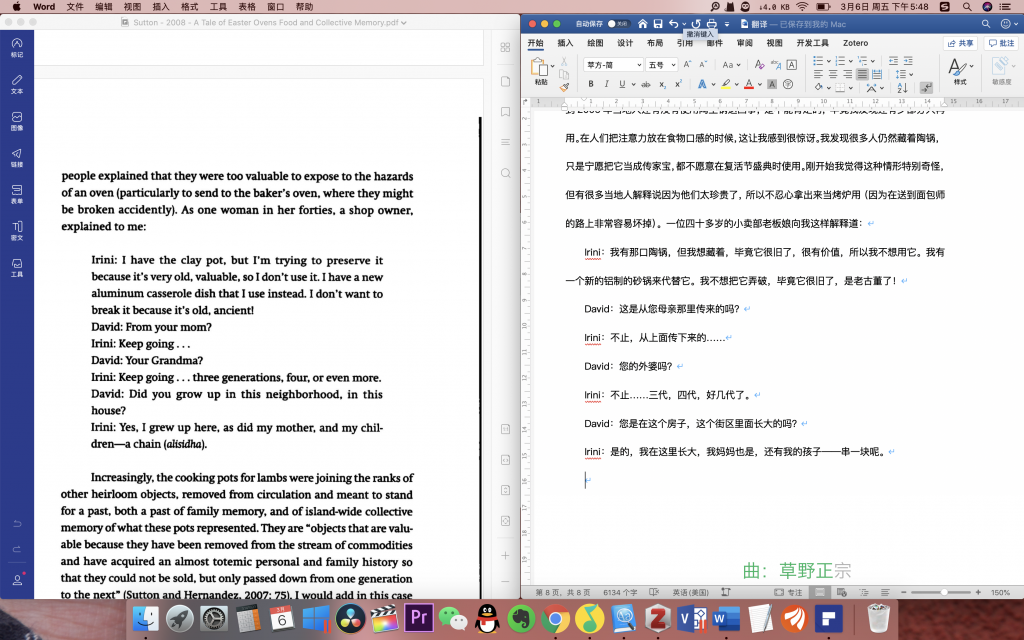Image resolution: width=1024 pixels, height=640 pixels.
Task: Expand the font size dropdown 五号
Action: click(x=661, y=65)
